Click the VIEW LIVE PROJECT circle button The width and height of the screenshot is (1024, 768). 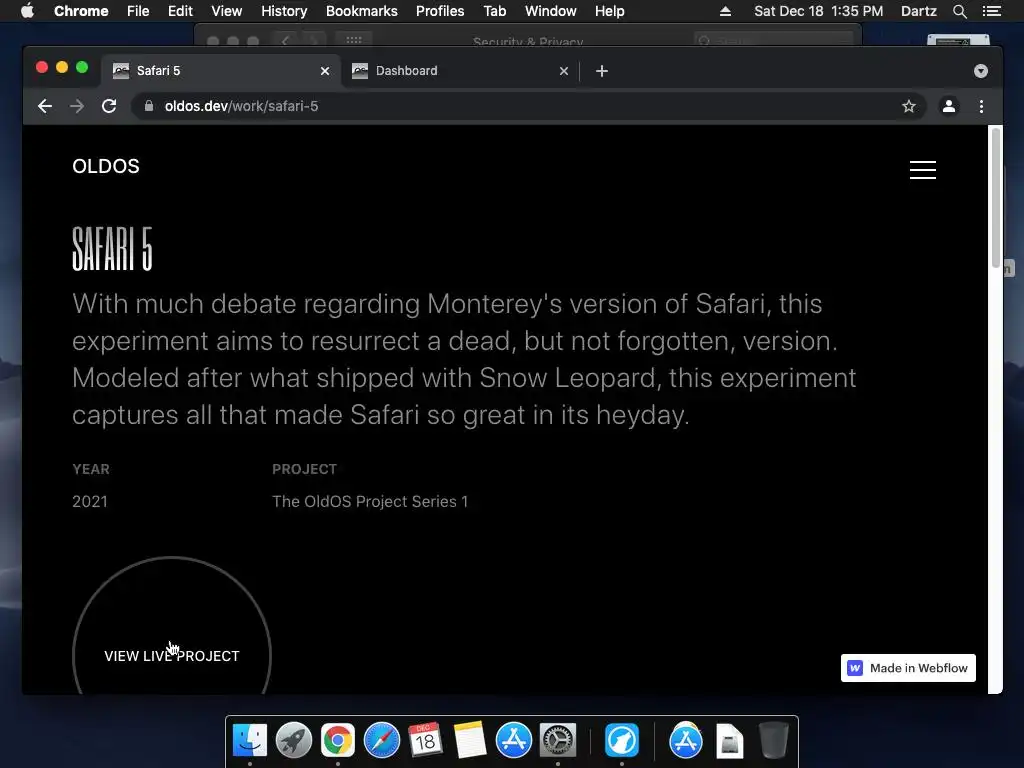pos(172,626)
